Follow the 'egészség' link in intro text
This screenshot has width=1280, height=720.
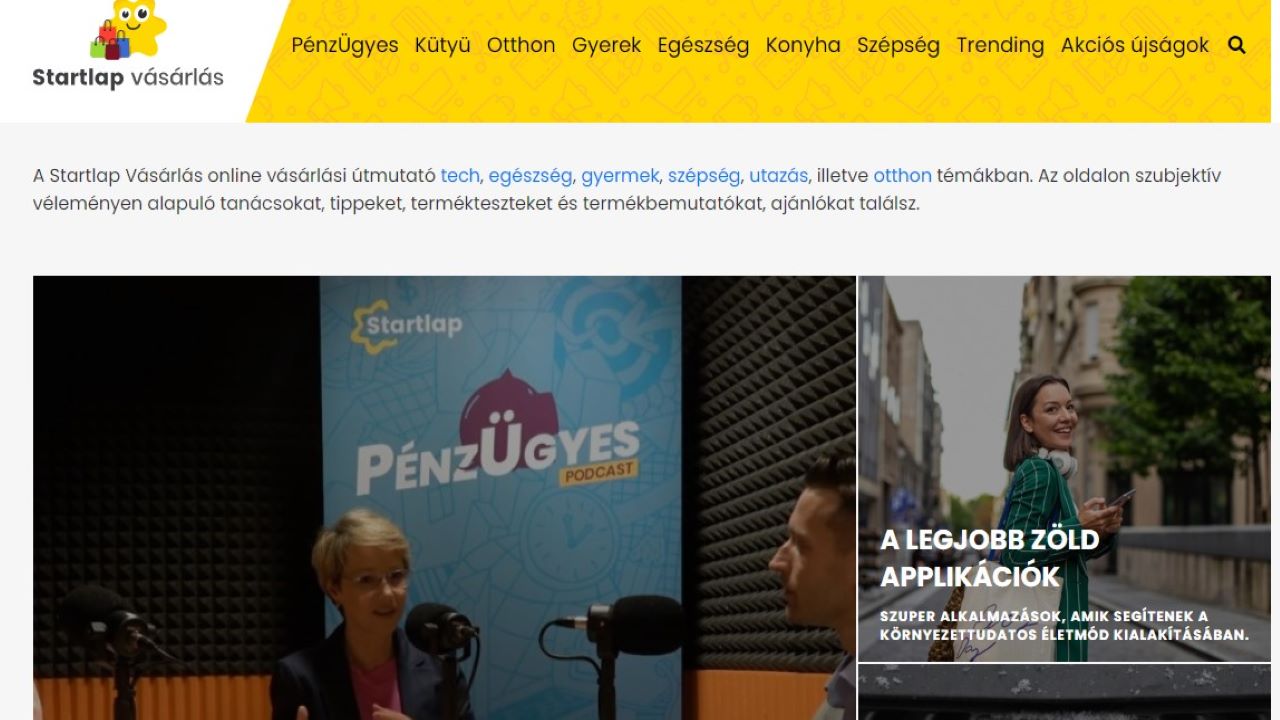click(530, 176)
